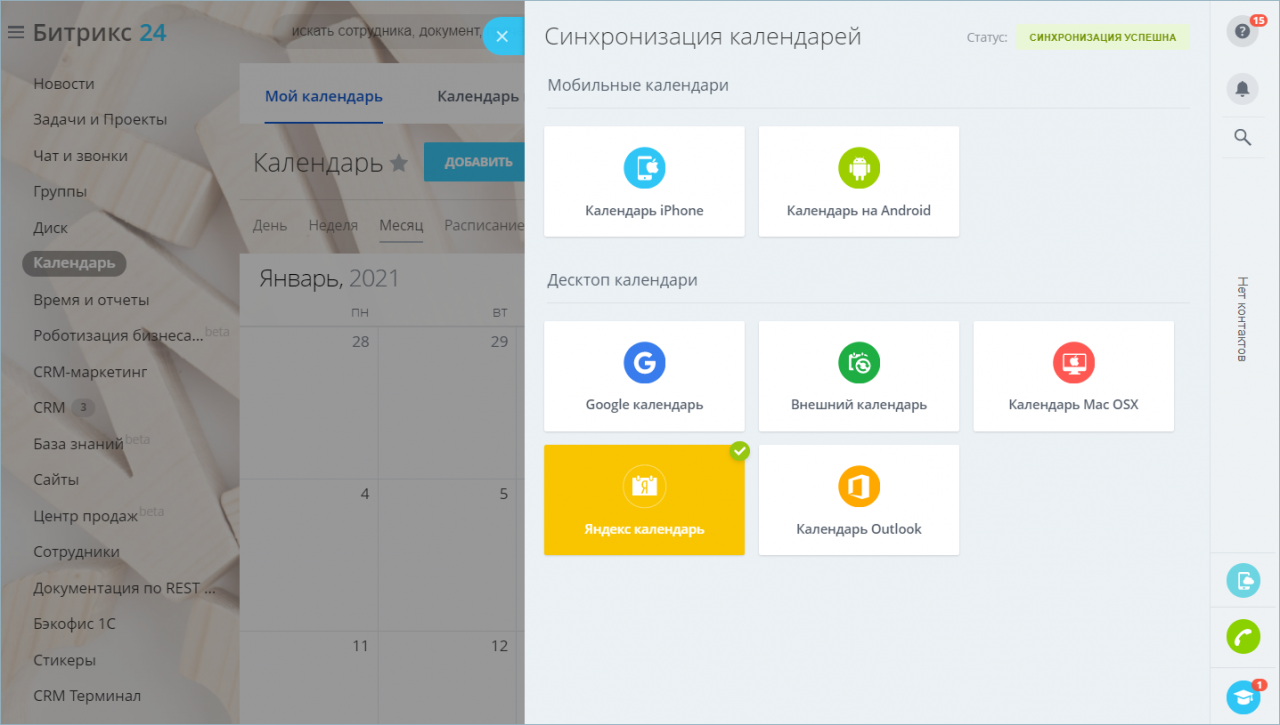Open the iPhone calendar sync icon
Image resolution: width=1280 pixels, height=725 pixels.
[x=644, y=167]
